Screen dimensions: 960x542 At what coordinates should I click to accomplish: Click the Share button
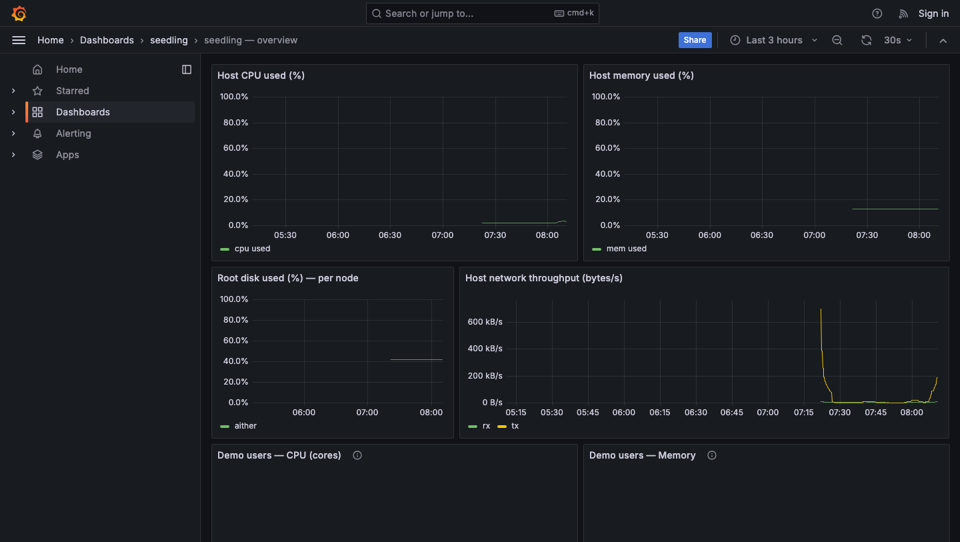695,40
